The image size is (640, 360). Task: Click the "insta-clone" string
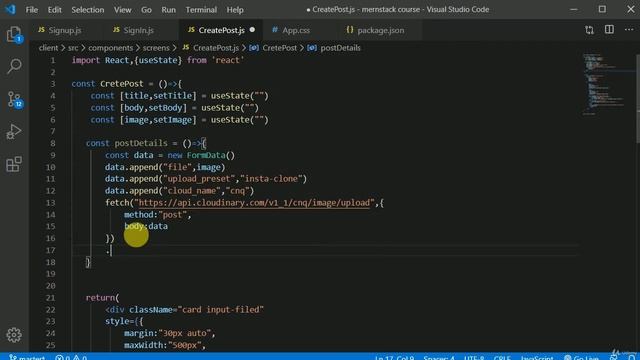pyautogui.click(x=271, y=179)
